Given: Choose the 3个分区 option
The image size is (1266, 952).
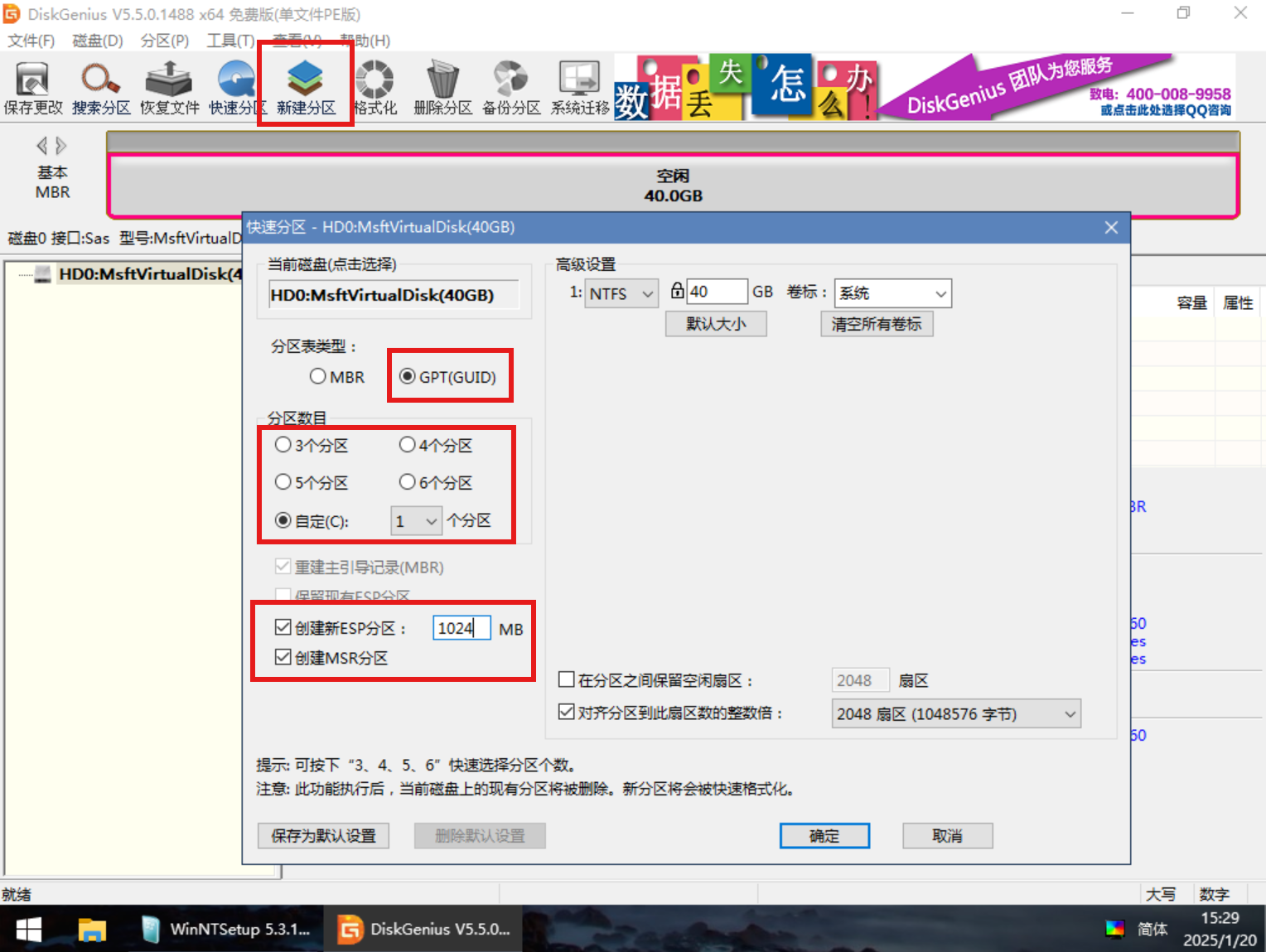Looking at the screenshot, I should click(312, 446).
